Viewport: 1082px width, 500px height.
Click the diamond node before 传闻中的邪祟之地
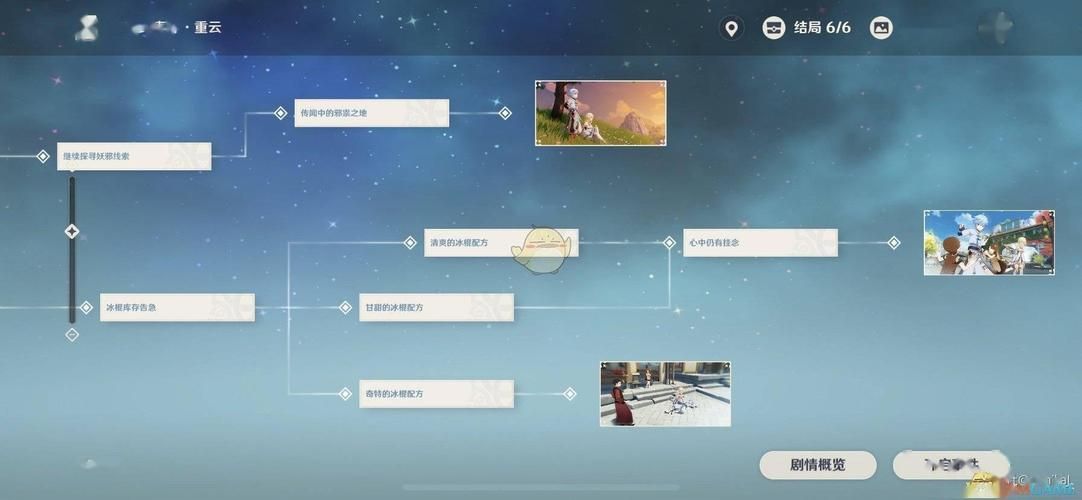tap(280, 113)
